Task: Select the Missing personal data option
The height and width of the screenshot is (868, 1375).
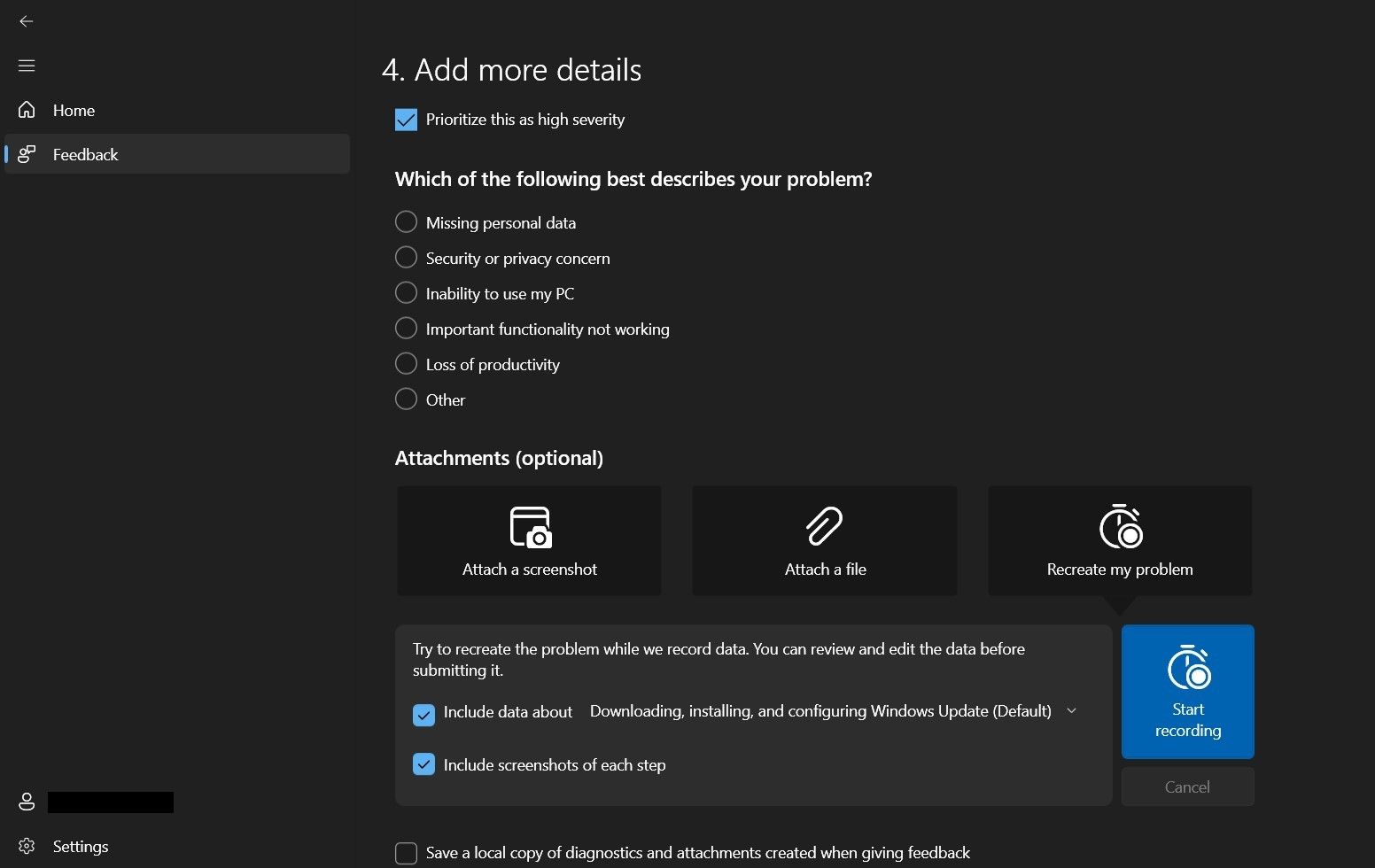Action: coord(406,222)
